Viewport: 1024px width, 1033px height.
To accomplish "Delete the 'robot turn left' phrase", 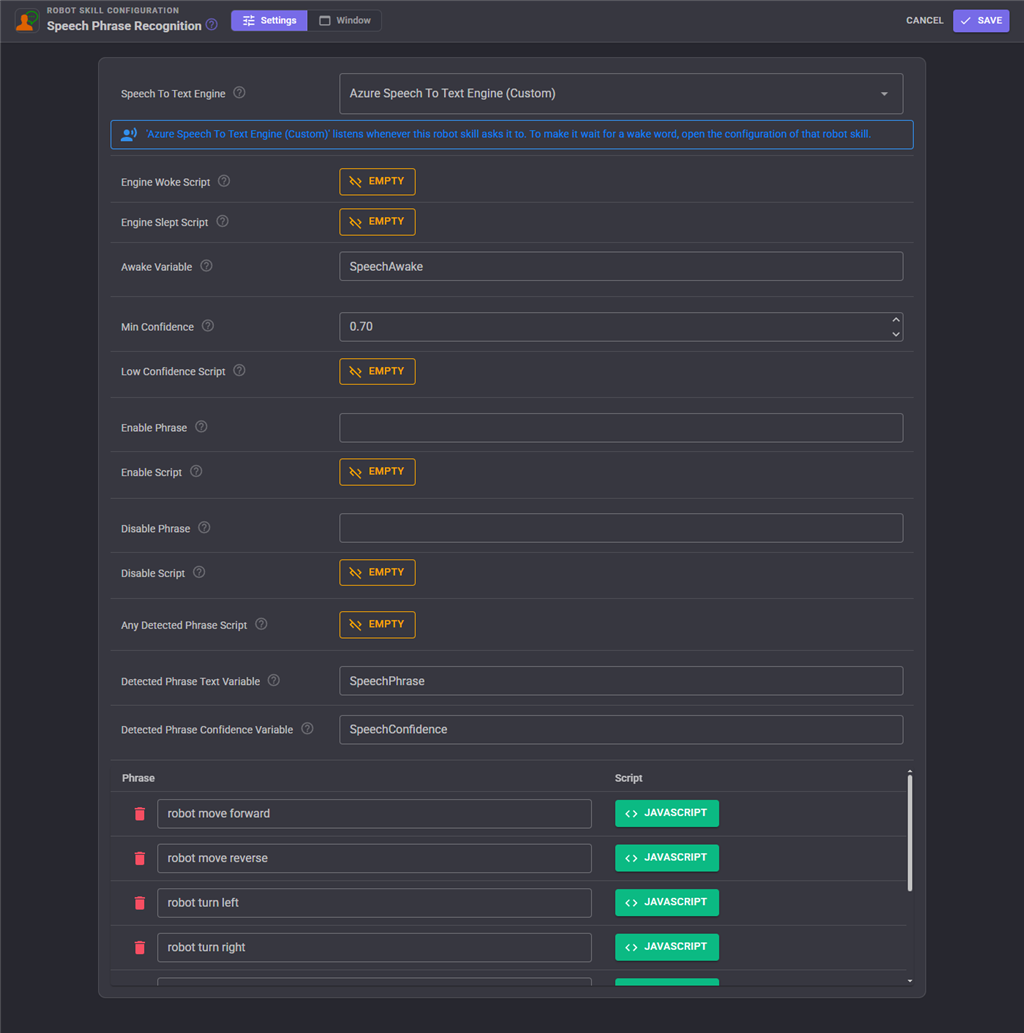I will pyautogui.click(x=140, y=903).
